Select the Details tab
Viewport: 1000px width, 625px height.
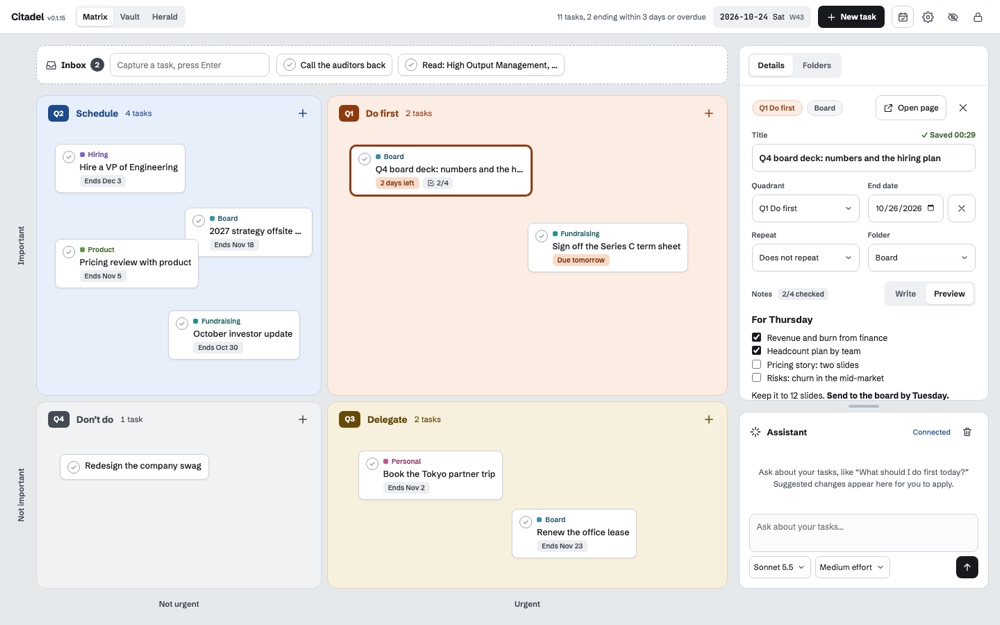click(x=770, y=65)
